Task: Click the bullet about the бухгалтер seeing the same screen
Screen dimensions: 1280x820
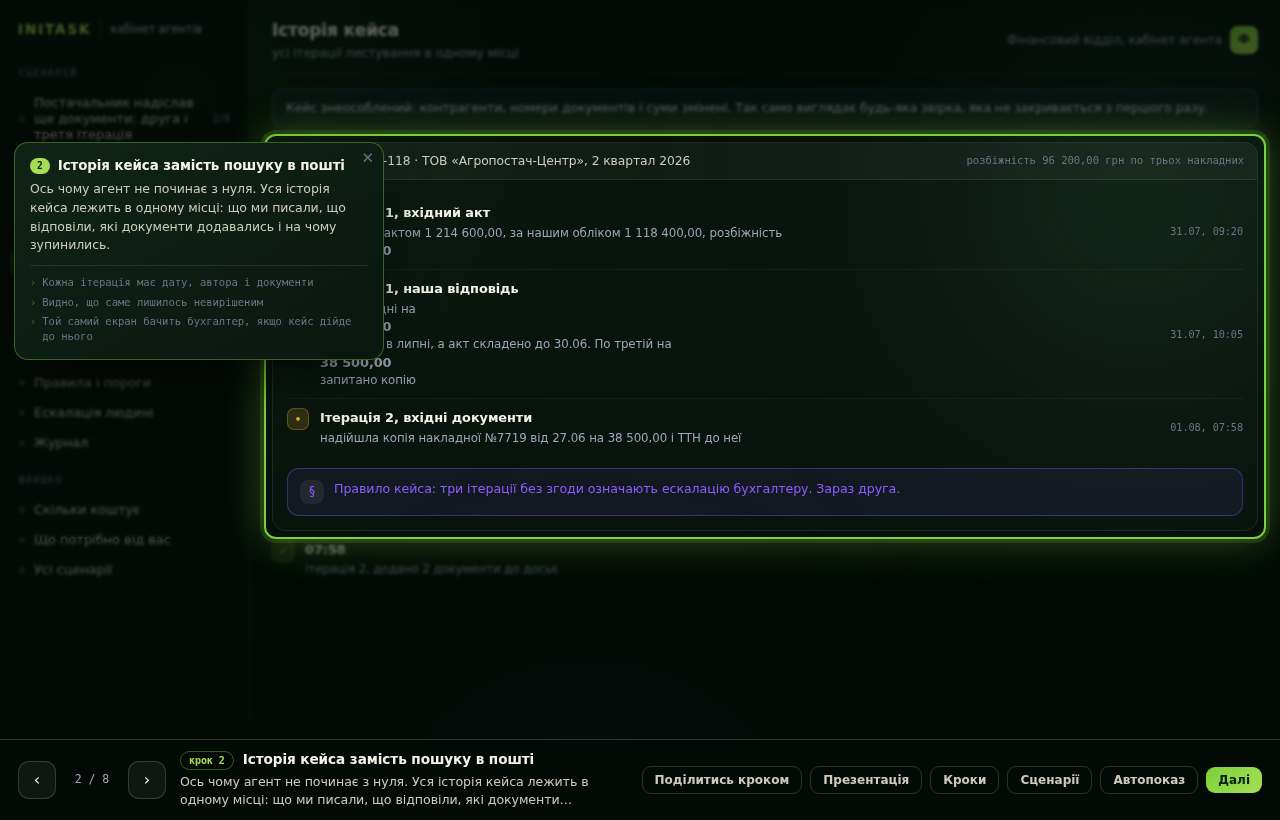Action: (197, 328)
